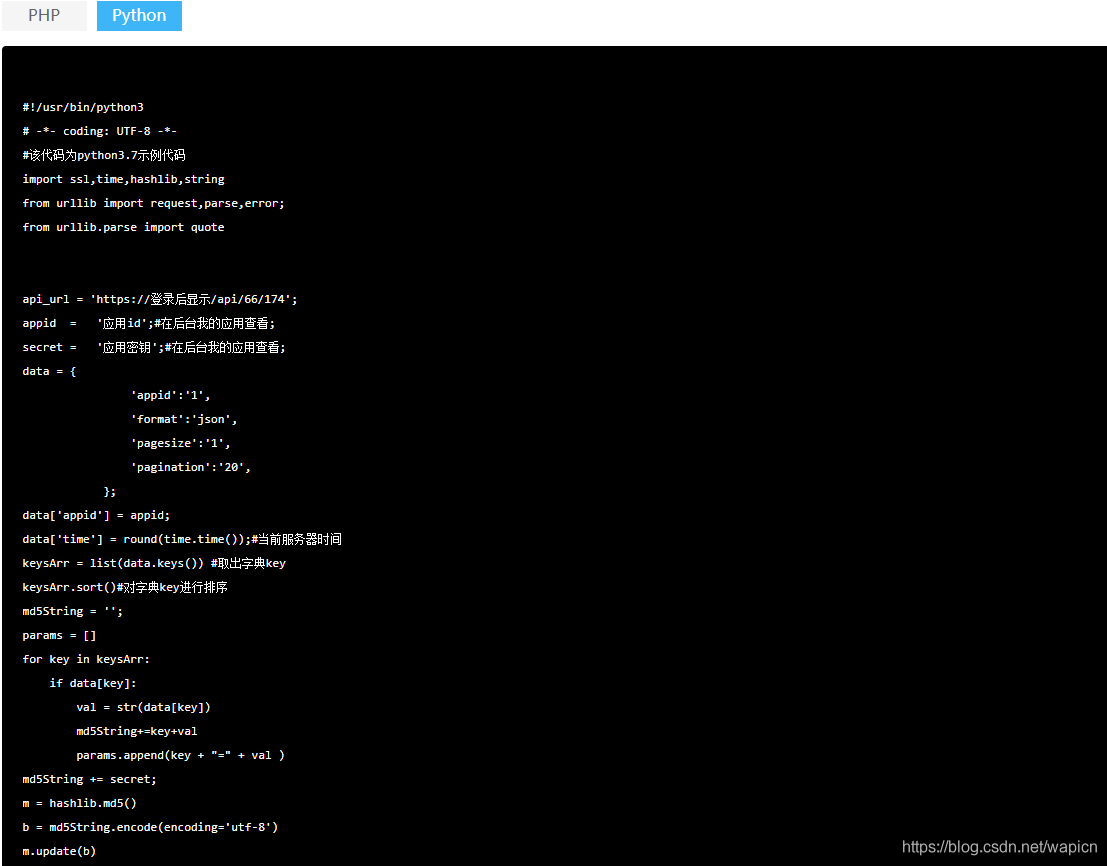This screenshot has height=866, width=1107.
Task: Click the keysArr.sort() line
Action: (x=125, y=587)
